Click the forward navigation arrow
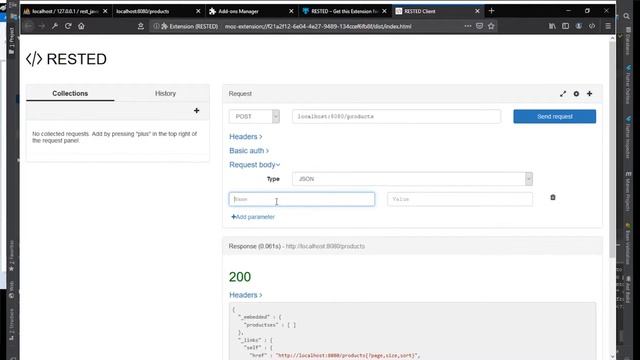This screenshot has width=640, height=360. 42,26
